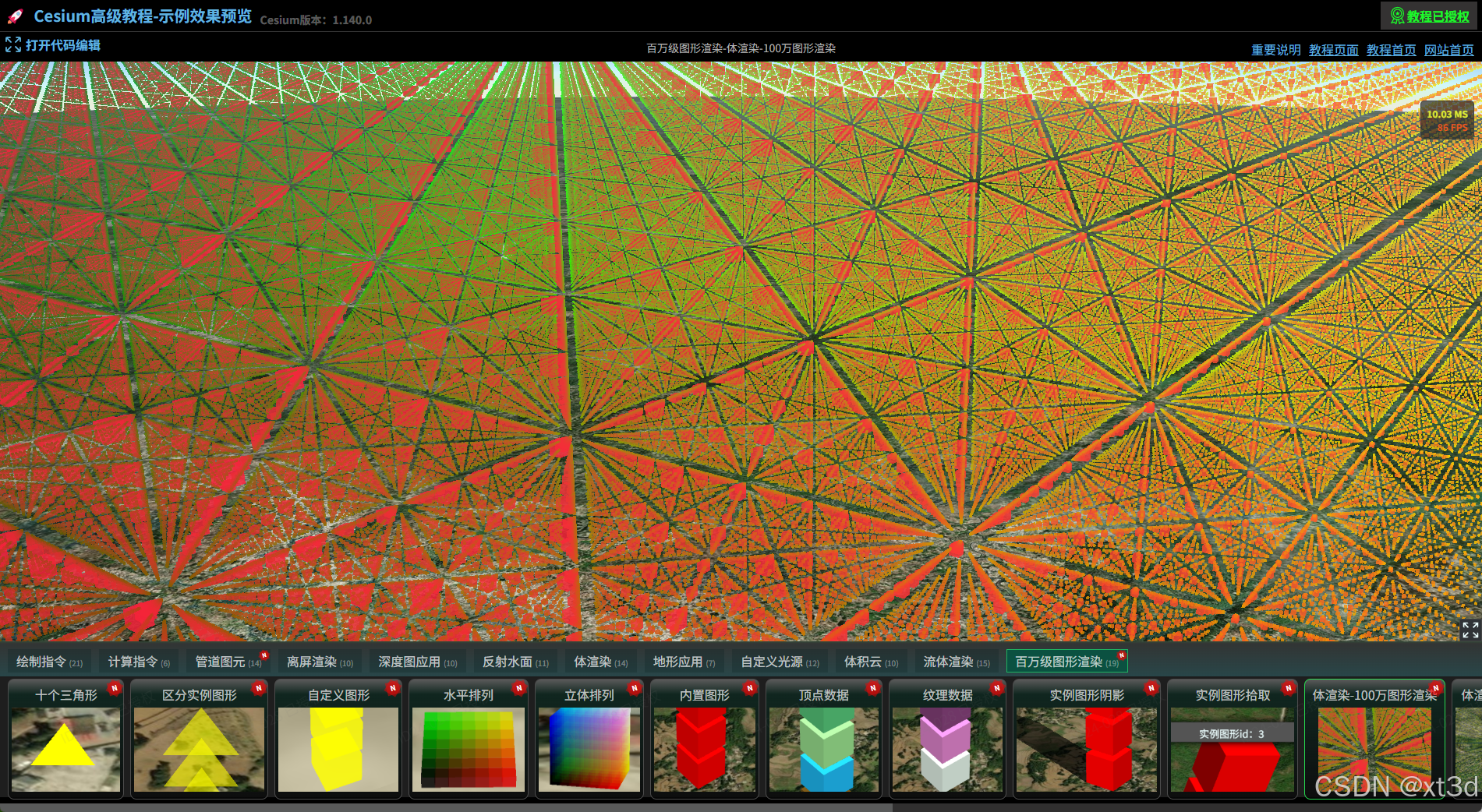The height and width of the screenshot is (812, 1482).
Task: Open the 教程页面 link
Action: 1334,50
